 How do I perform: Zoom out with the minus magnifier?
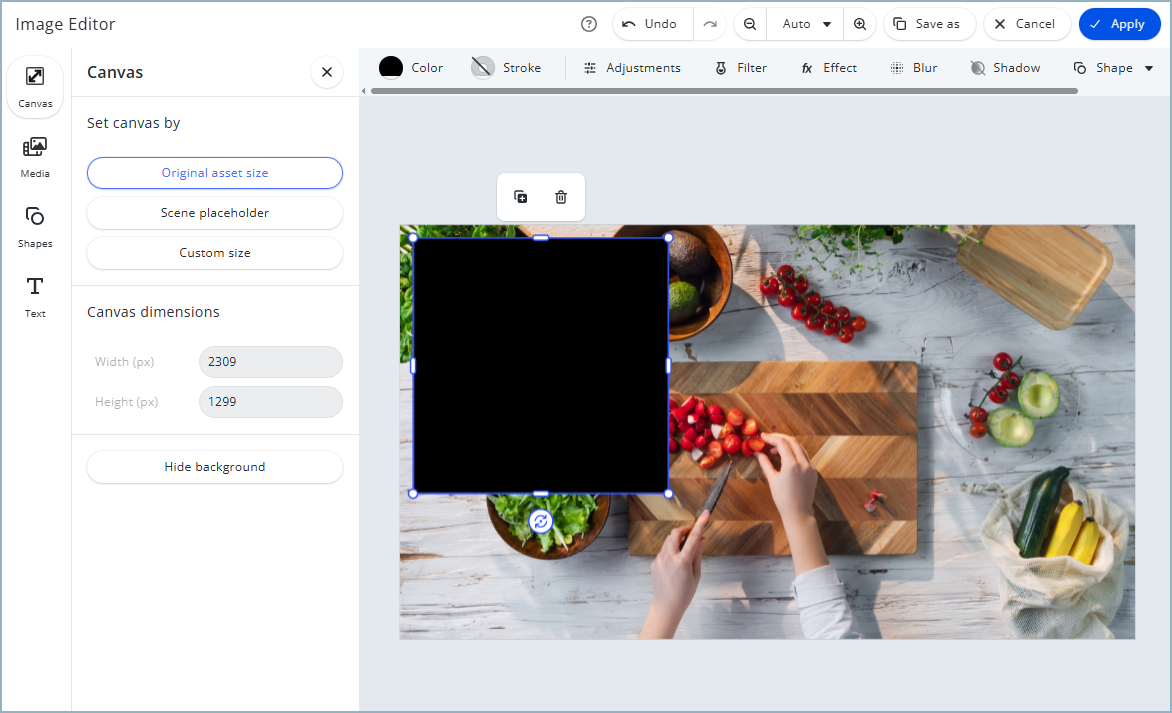coord(750,24)
